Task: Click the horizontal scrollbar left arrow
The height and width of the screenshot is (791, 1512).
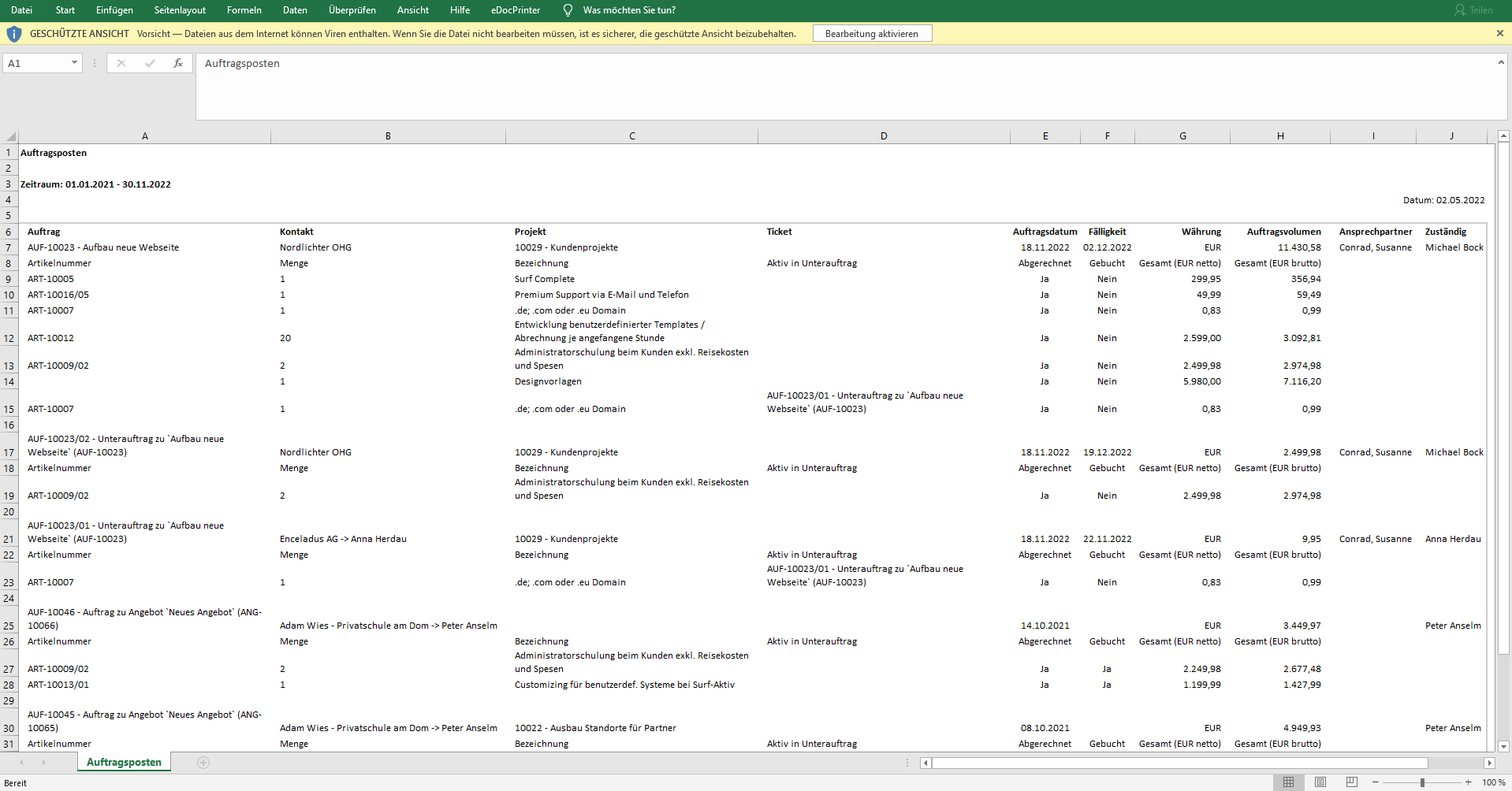Action: click(925, 763)
